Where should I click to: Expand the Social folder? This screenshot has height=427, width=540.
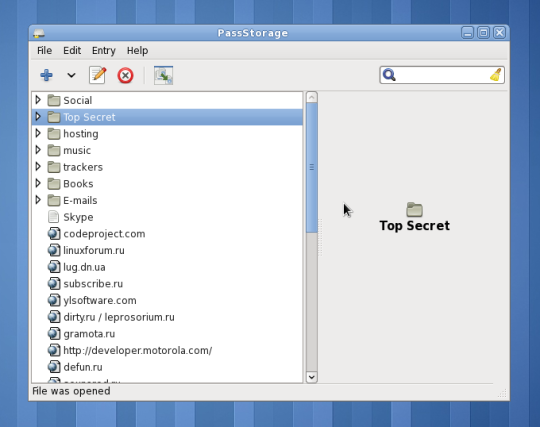[38, 100]
